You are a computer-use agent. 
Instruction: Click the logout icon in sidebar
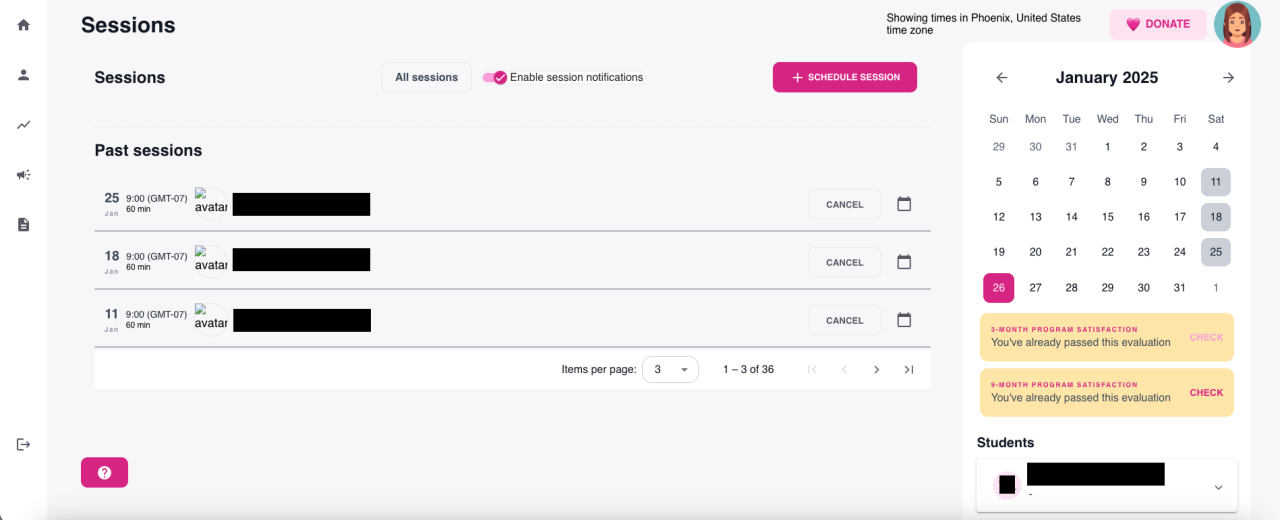[x=23, y=444]
